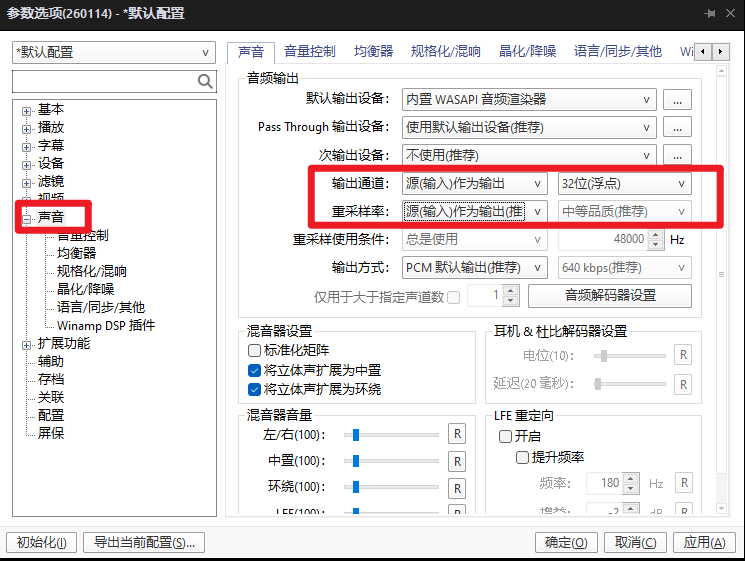Switch to the 规格化/混响 tab
The image size is (745, 561).
446,51
